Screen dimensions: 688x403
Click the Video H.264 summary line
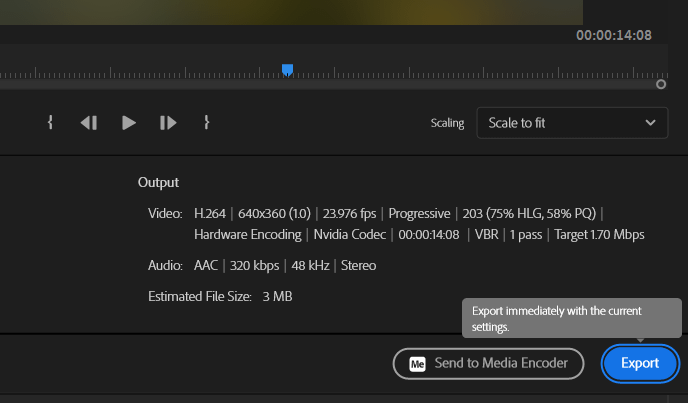400,214
